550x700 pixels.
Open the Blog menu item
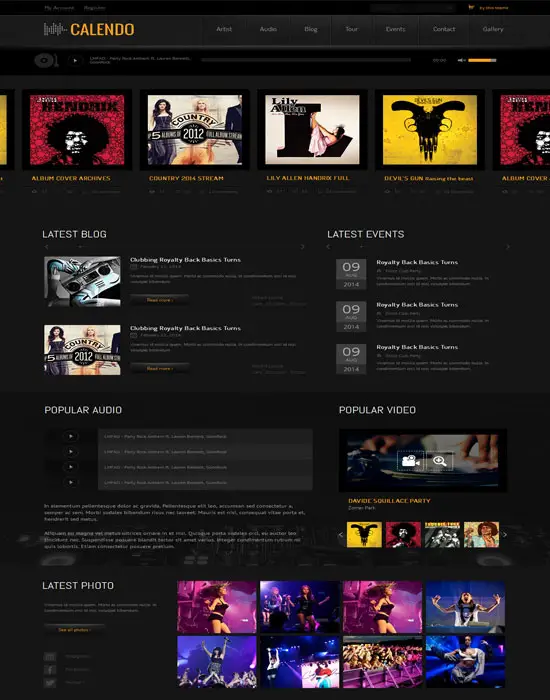pos(311,29)
